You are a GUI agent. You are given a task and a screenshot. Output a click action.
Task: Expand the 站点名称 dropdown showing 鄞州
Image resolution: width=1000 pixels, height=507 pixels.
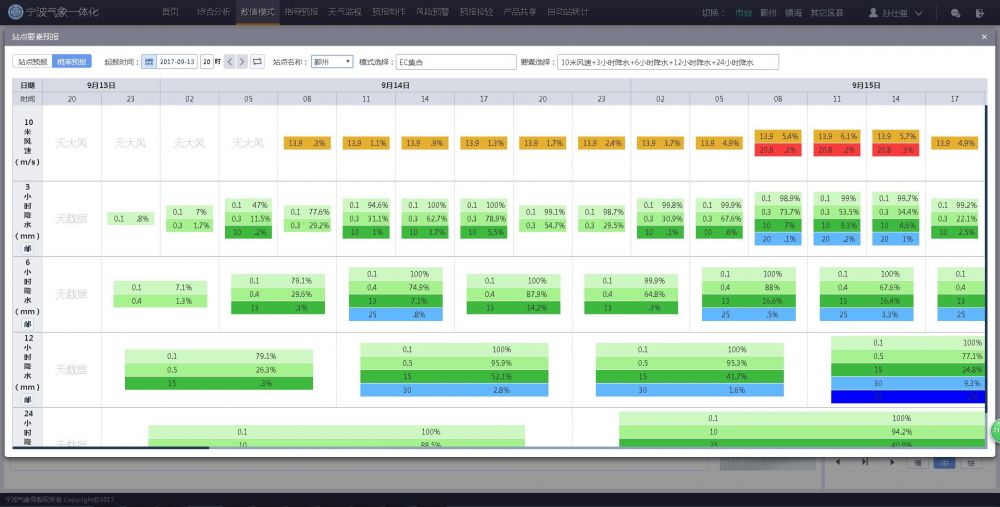click(332, 62)
